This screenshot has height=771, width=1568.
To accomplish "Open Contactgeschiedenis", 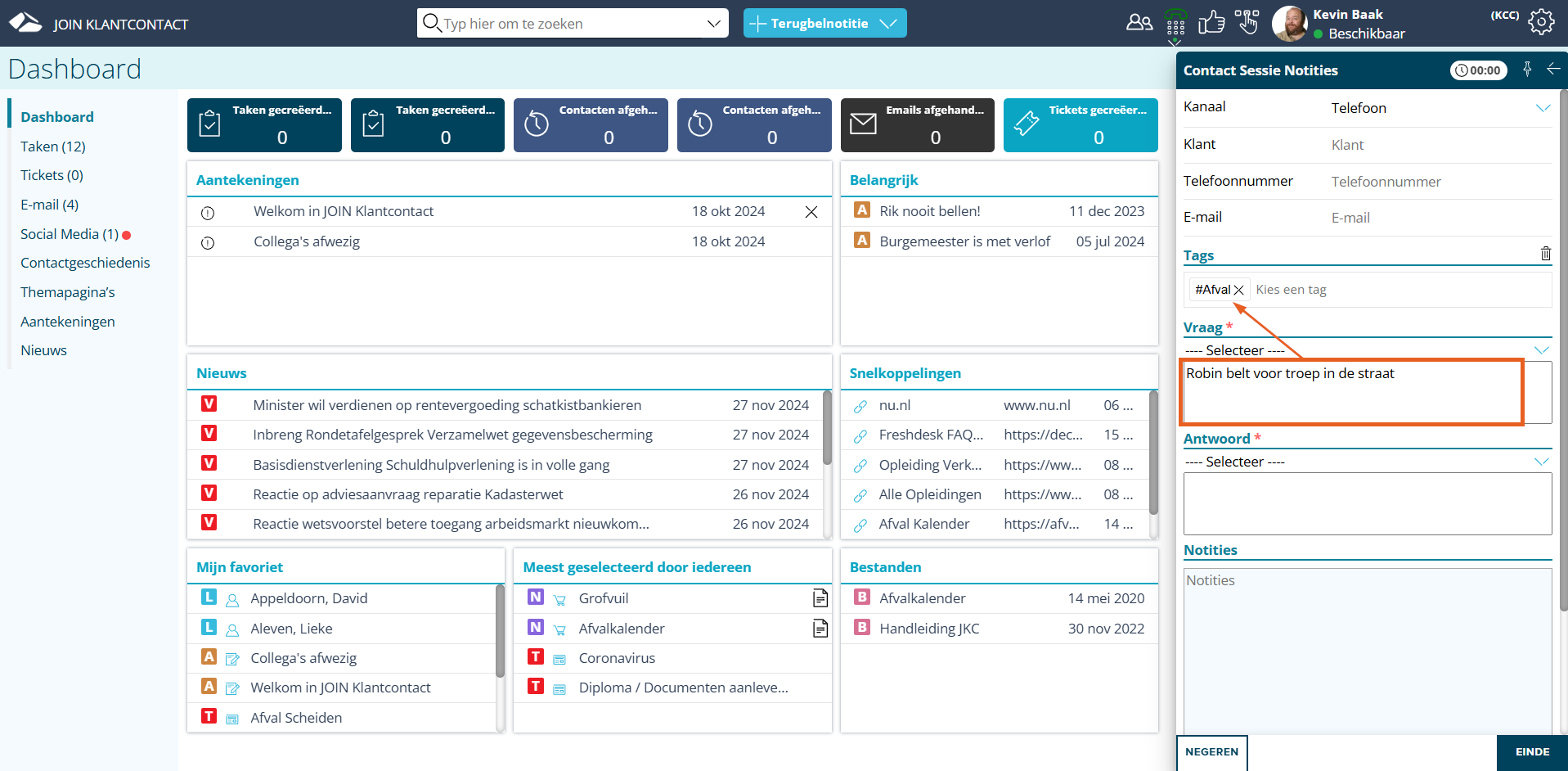I will (85, 263).
